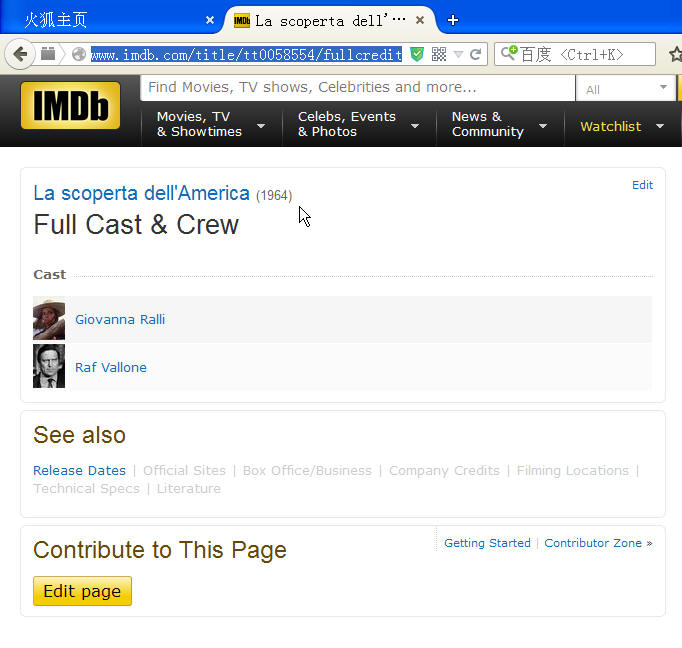This screenshot has width=682, height=648.
Task: Click the Full Cast & Crew heading
Action: click(136, 224)
